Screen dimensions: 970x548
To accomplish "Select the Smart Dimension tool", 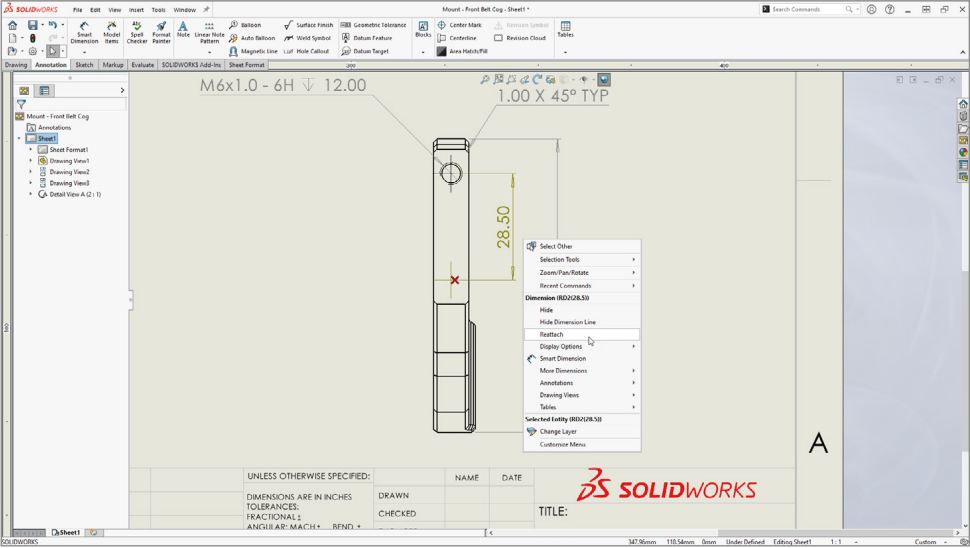I will point(84,32).
